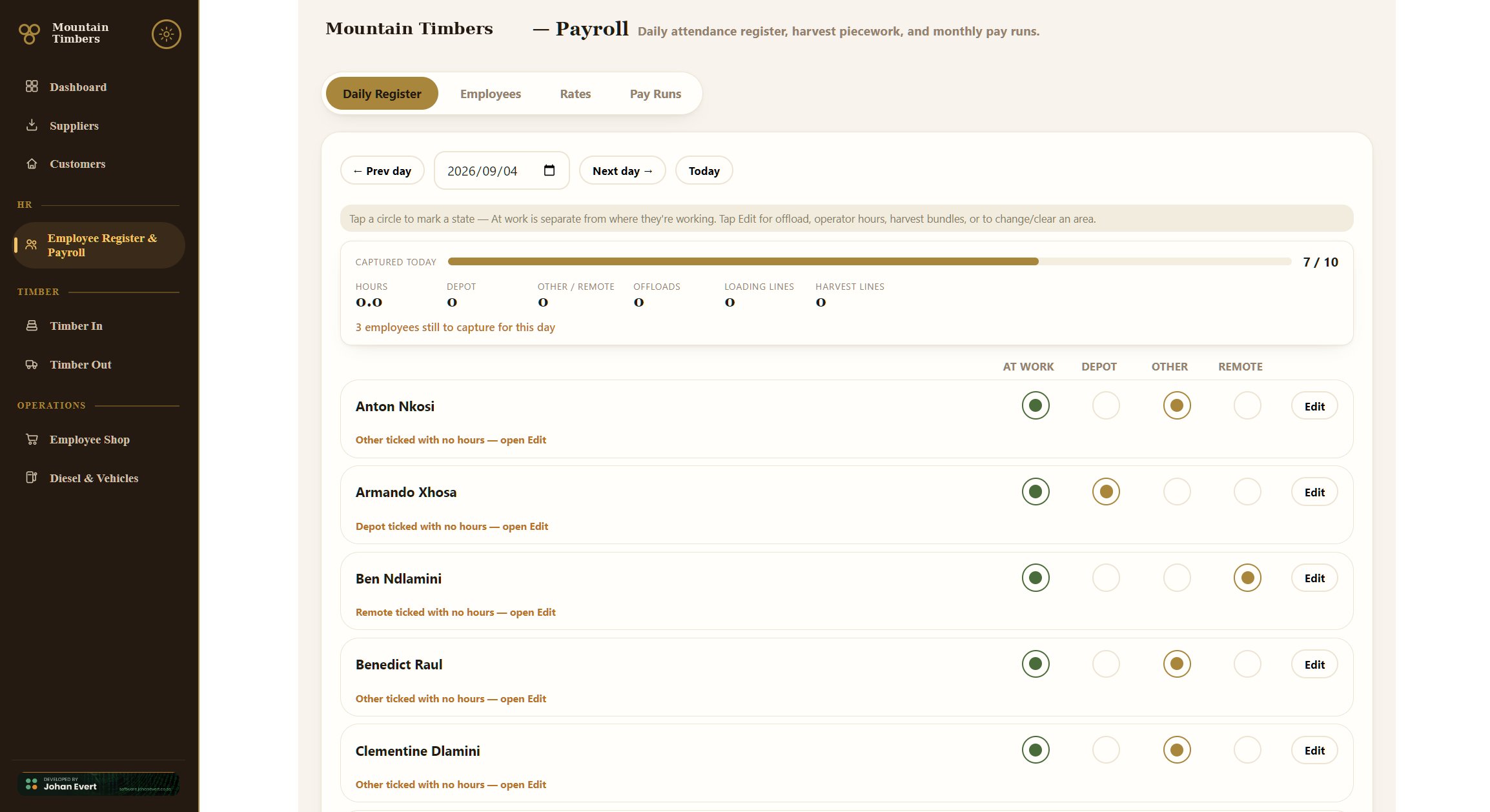Edit Benedict Raul's entry
This screenshot has height=812, width=1490.
(x=1314, y=664)
